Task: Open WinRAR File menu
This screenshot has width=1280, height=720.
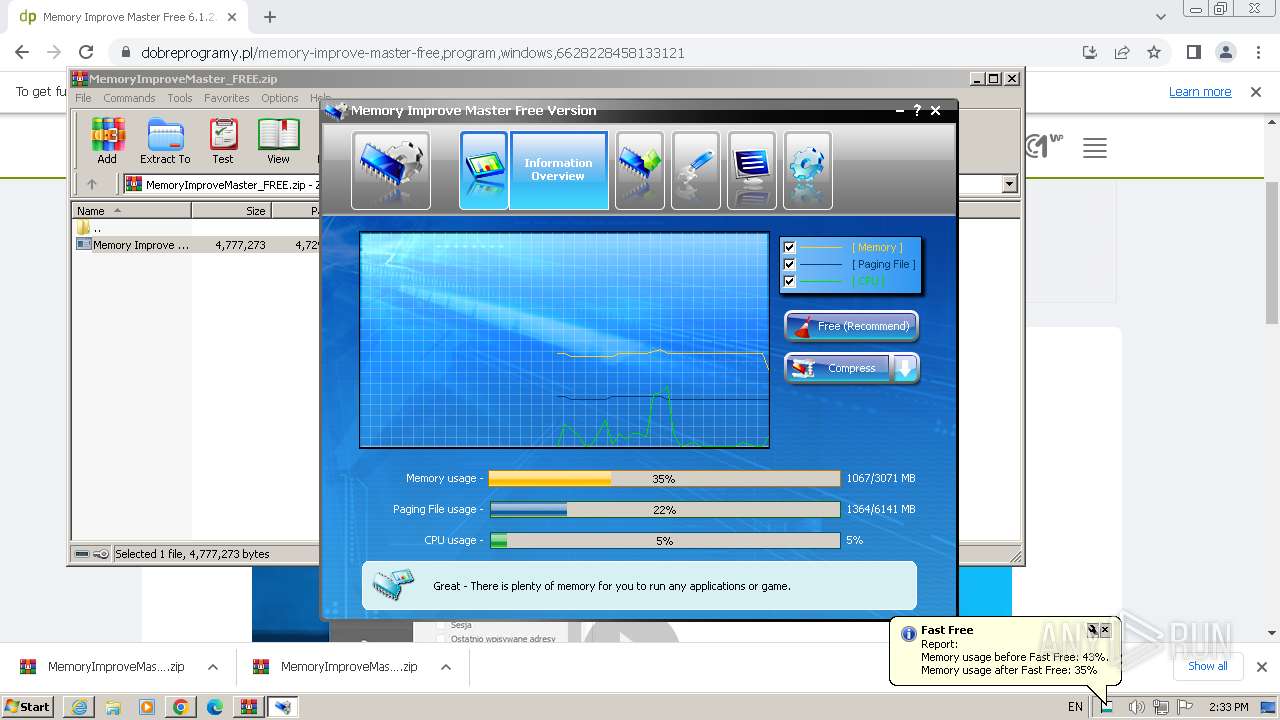Action: point(83,98)
